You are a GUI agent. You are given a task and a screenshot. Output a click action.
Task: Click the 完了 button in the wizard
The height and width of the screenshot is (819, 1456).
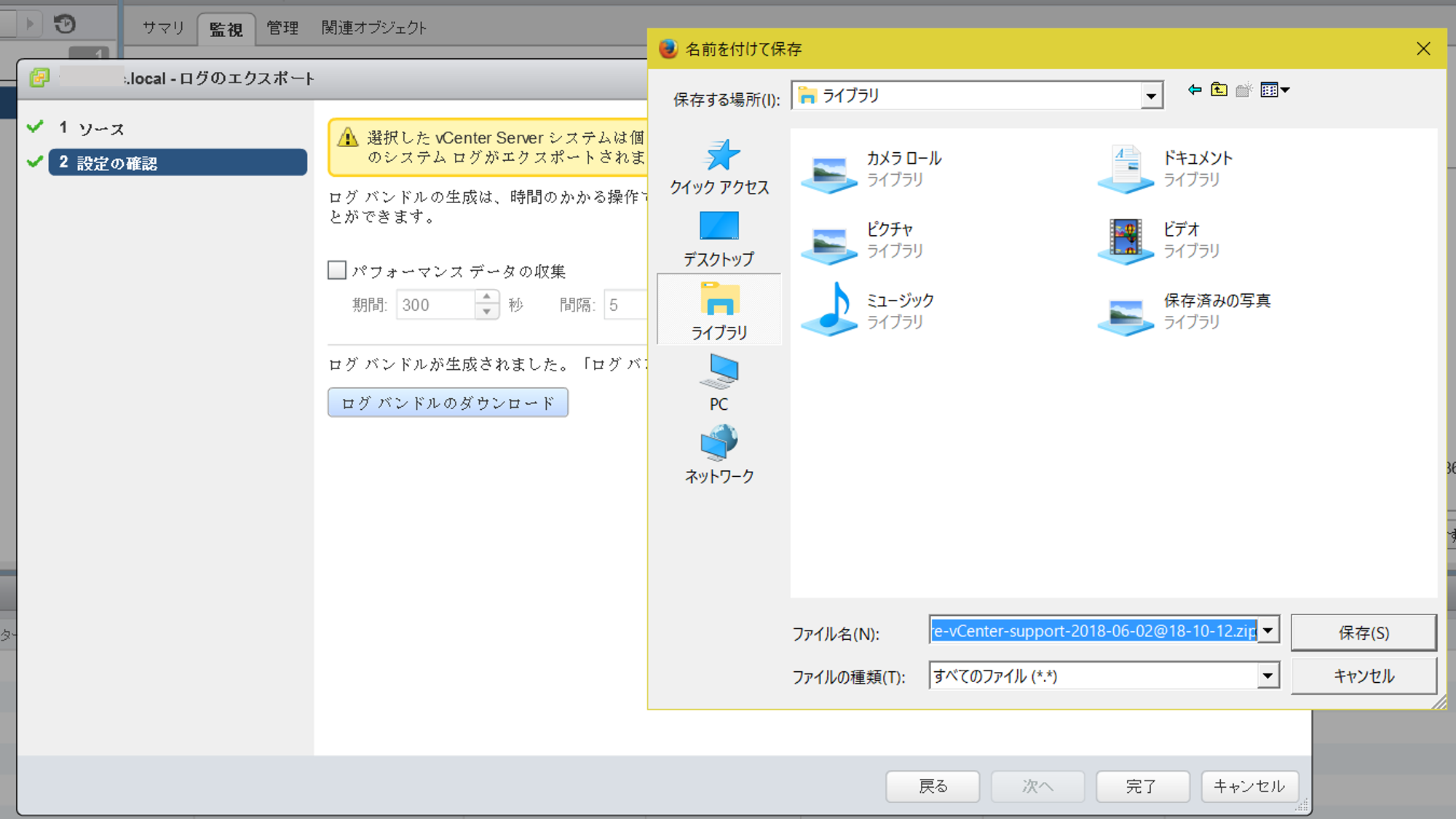point(1142,786)
